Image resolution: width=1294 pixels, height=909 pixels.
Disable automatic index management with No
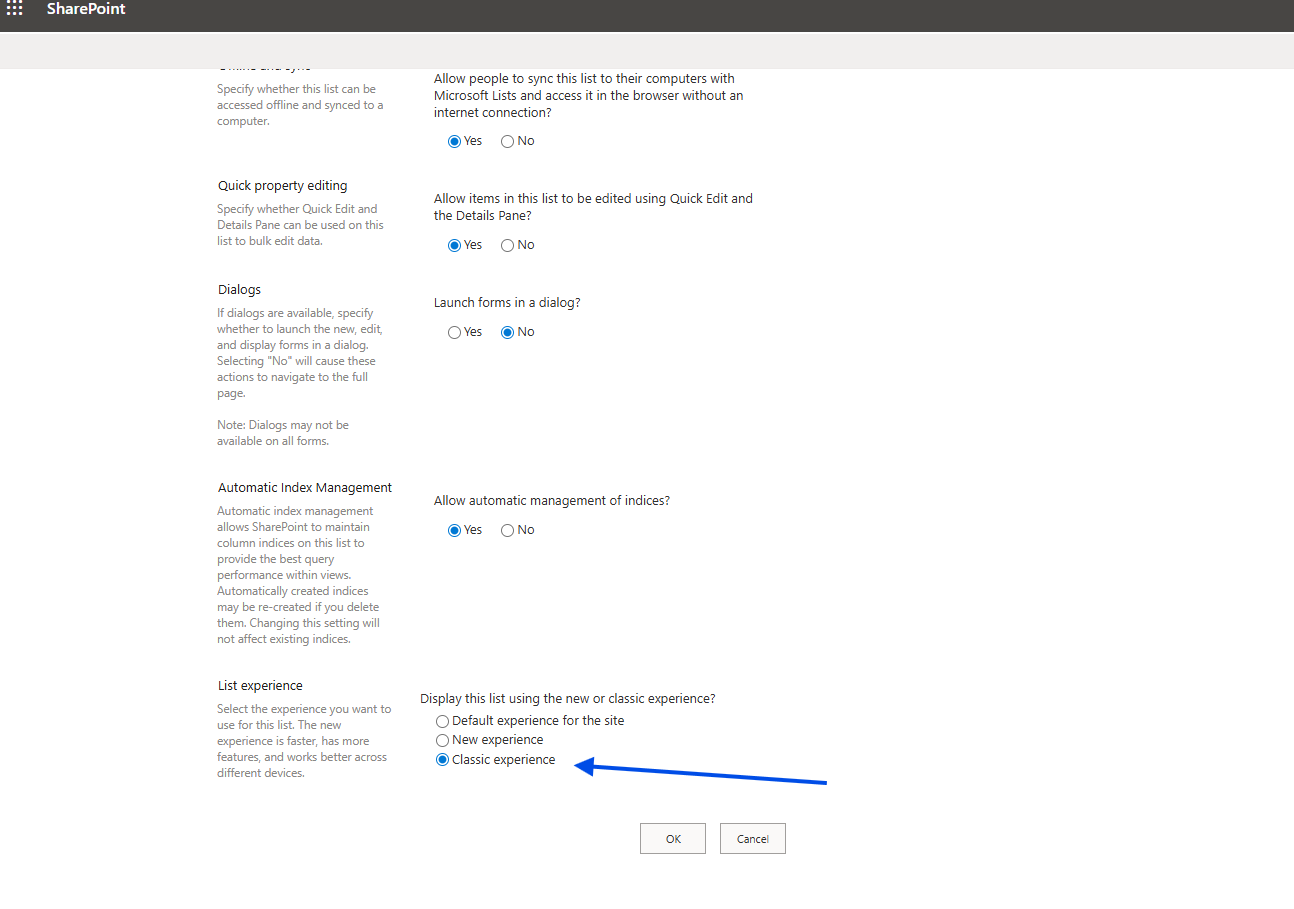[508, 531]
